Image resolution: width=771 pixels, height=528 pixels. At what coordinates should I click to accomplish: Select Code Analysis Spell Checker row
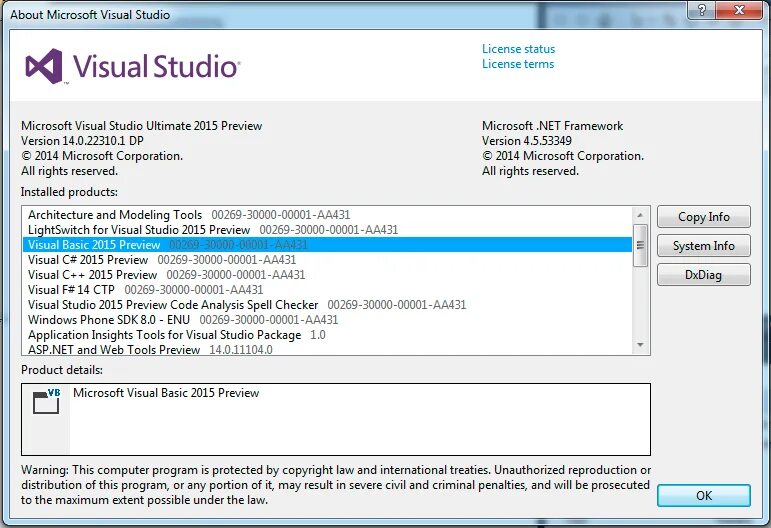[x=327, y=305]
